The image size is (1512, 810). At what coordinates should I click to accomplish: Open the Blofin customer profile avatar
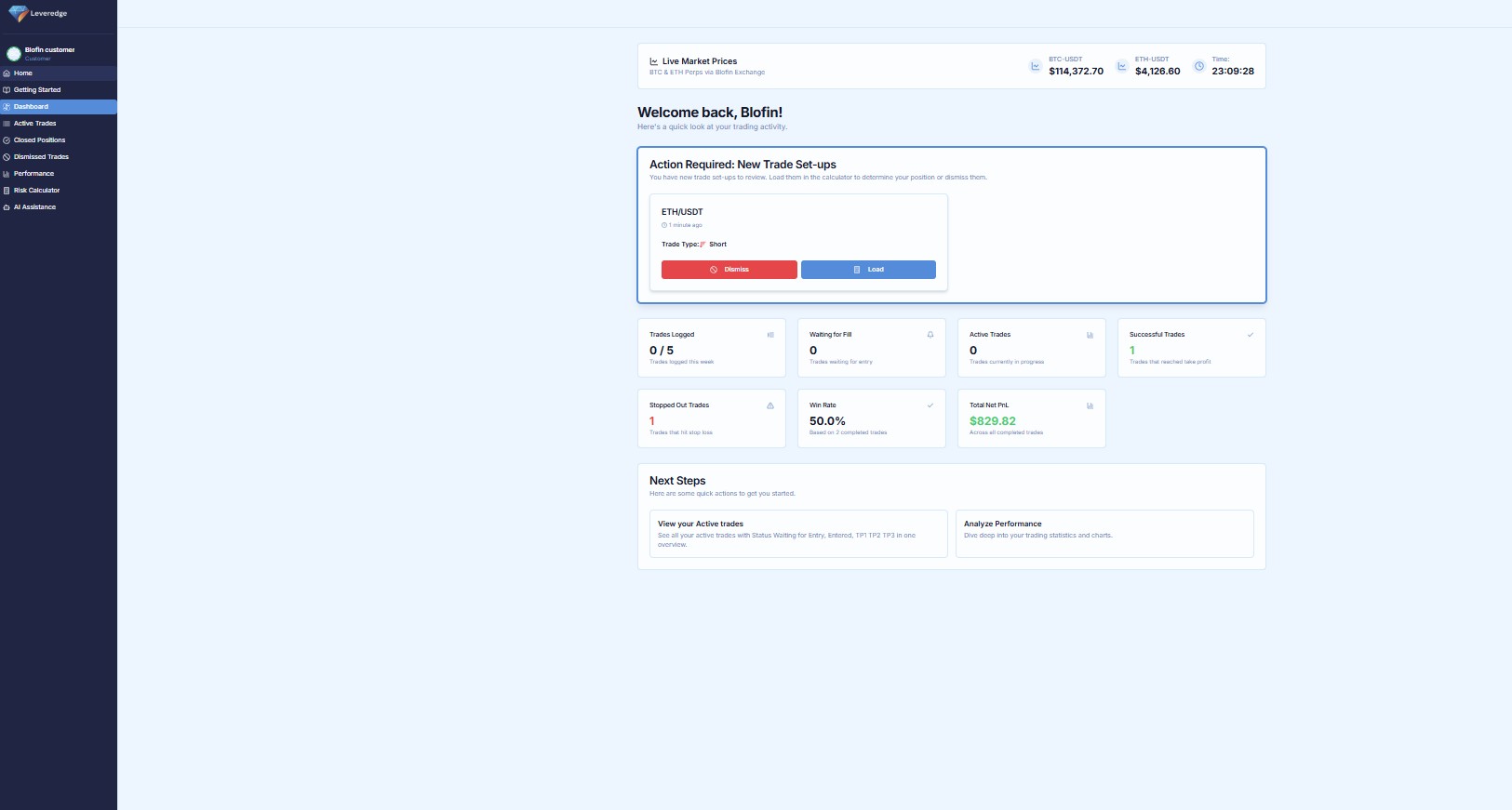pyautogui.click(x=14, y=54)
